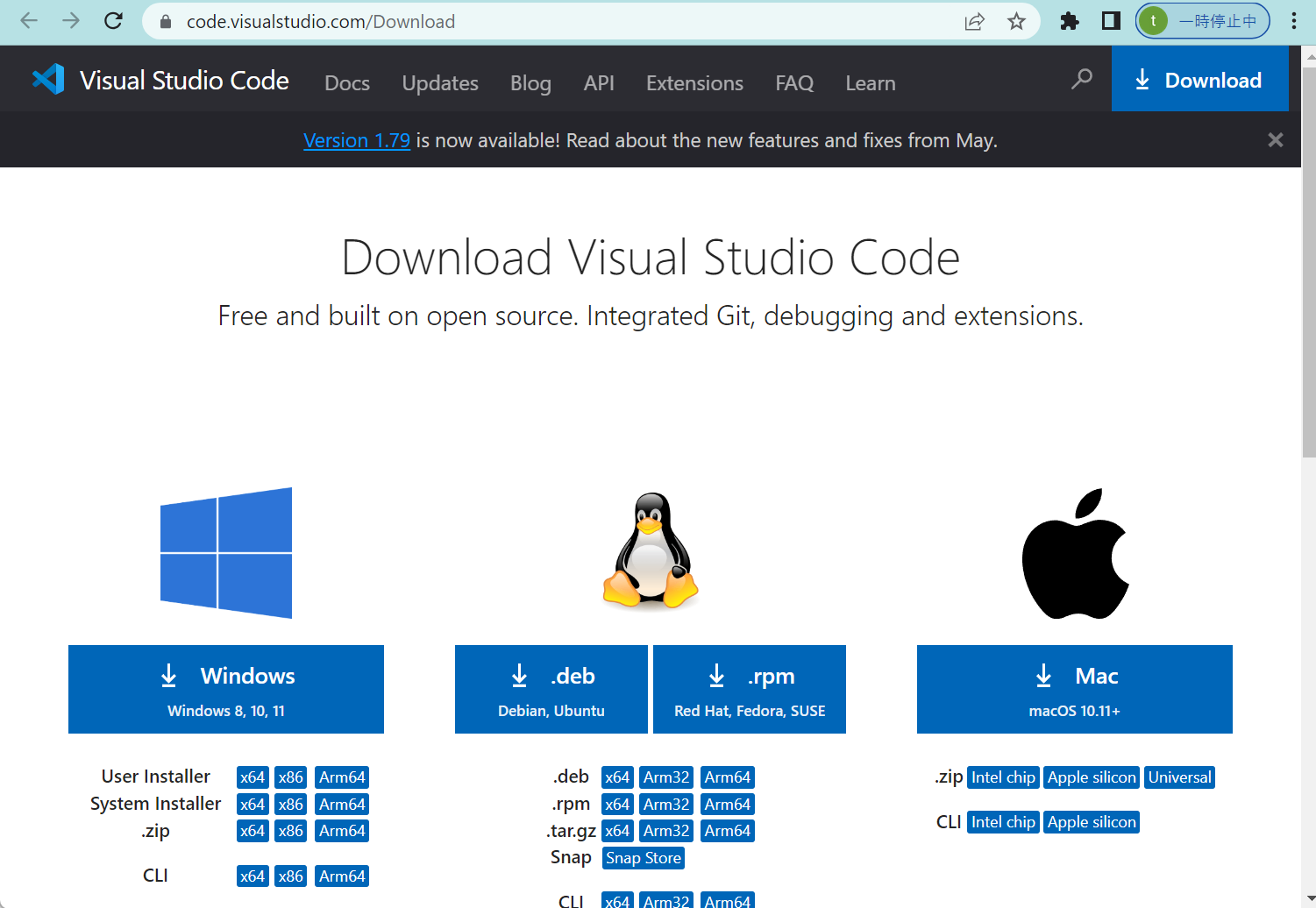Click the Windows logo image
This screenshot has width=1316, height=908.
click(225, 553)
